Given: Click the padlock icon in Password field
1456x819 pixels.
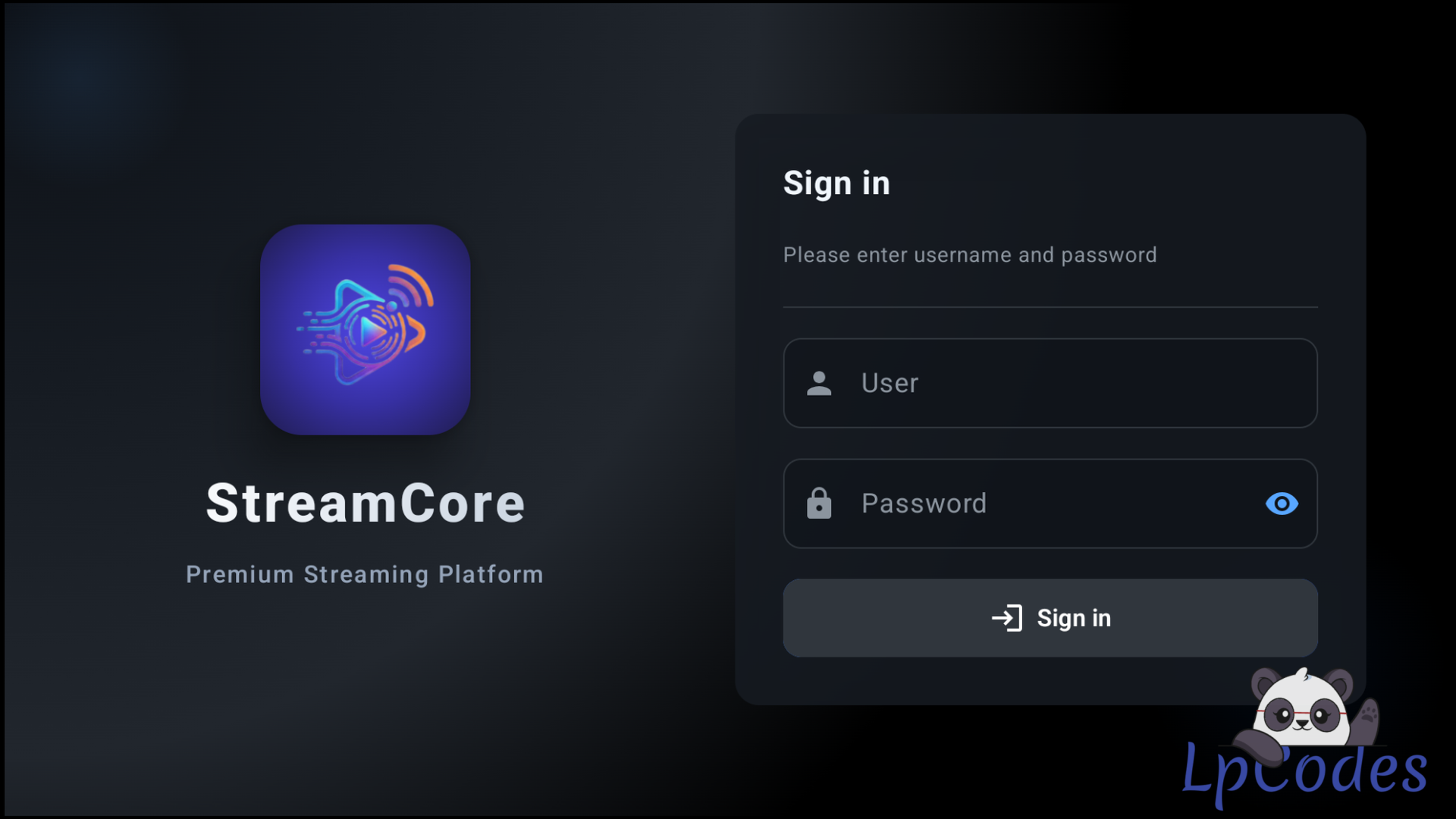Looking at the screenshot, I should coord(819,504).
